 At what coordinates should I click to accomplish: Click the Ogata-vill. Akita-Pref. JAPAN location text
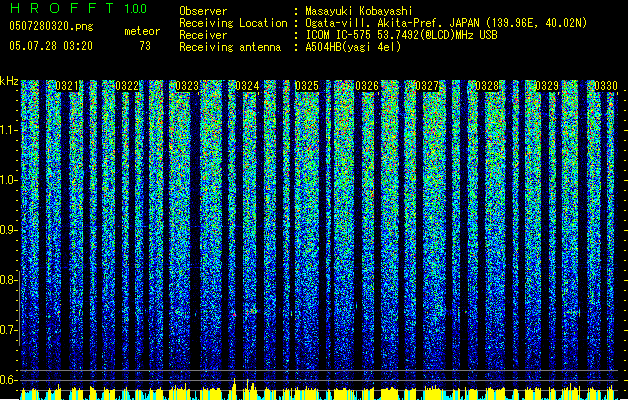[x=446, y=23]
